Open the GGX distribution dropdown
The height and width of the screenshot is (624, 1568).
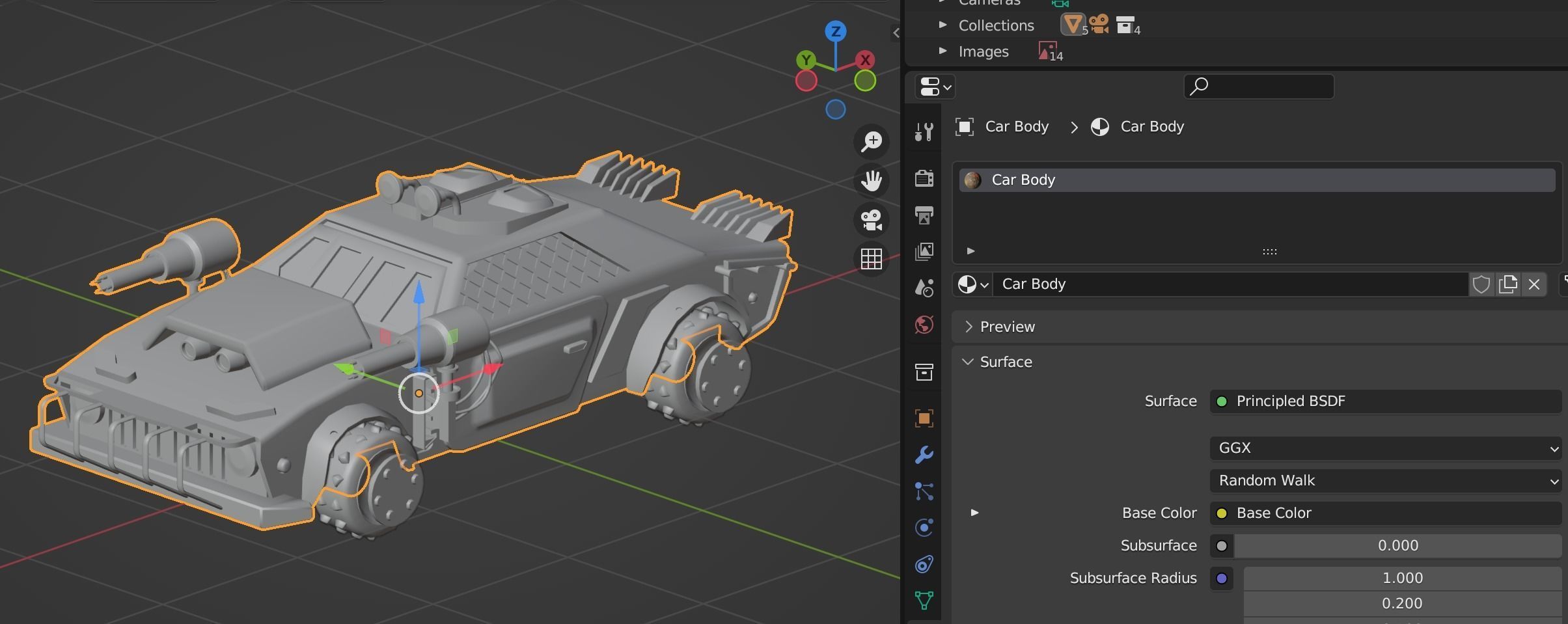(1386, 448)
